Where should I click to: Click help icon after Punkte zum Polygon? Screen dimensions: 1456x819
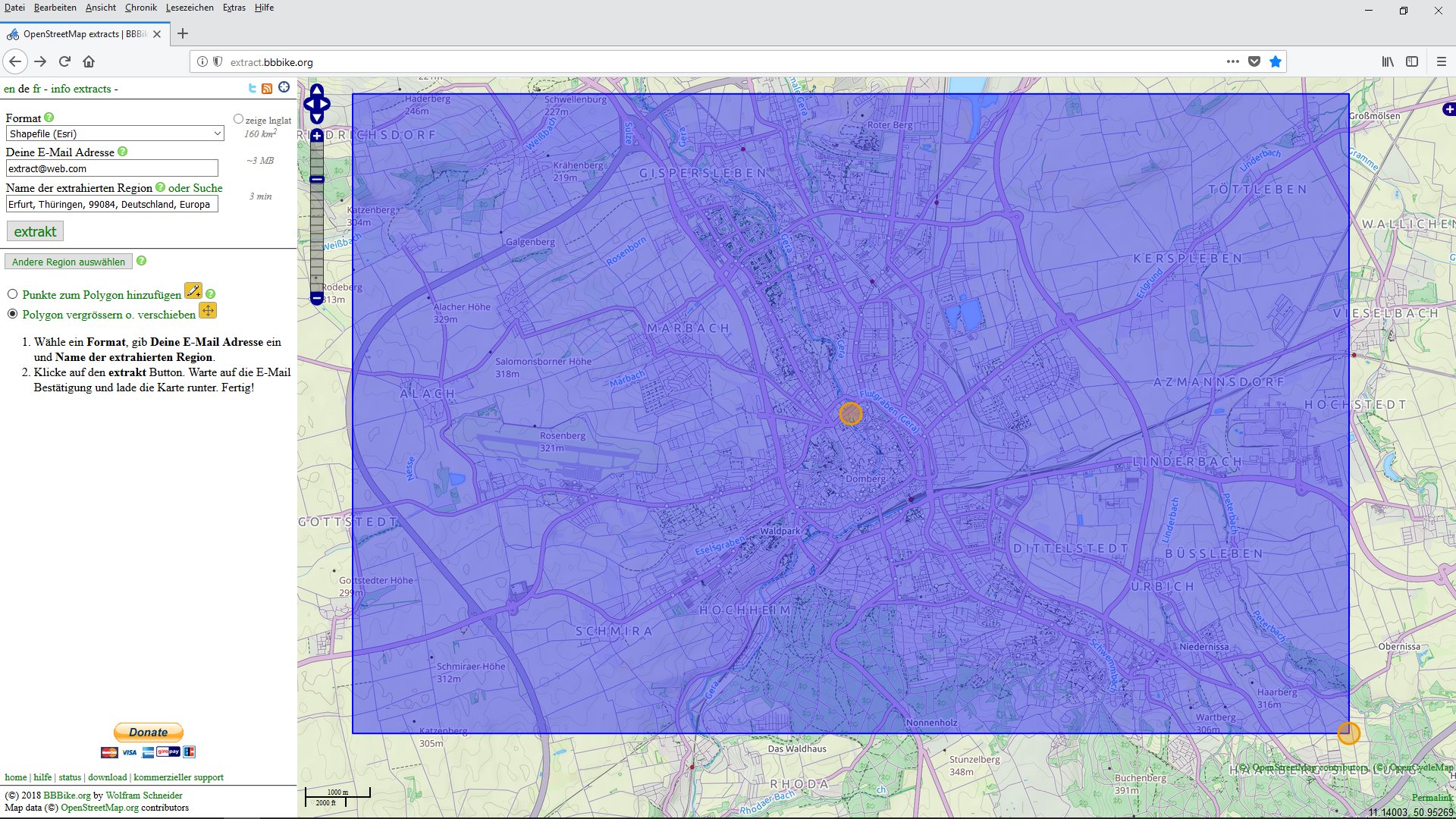pyautogui.click(x=211, y=294)
